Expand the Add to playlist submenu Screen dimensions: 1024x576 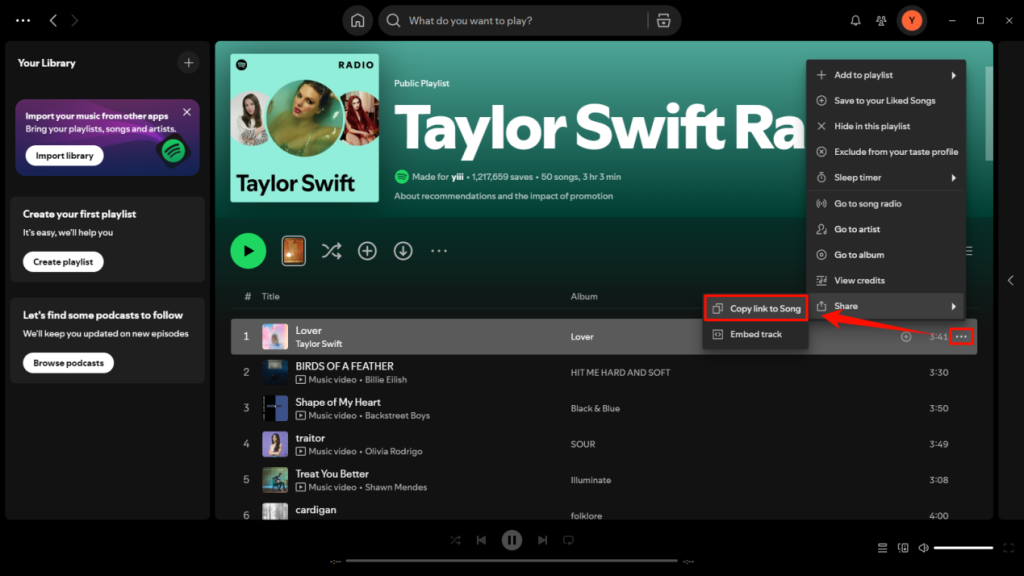886,75
